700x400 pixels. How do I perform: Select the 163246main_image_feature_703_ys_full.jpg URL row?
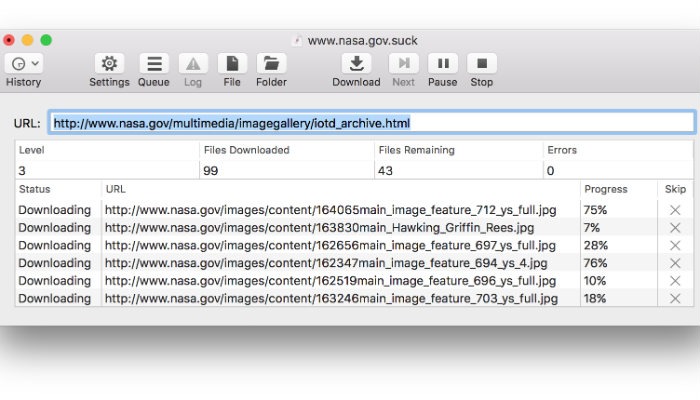point(331,298)
